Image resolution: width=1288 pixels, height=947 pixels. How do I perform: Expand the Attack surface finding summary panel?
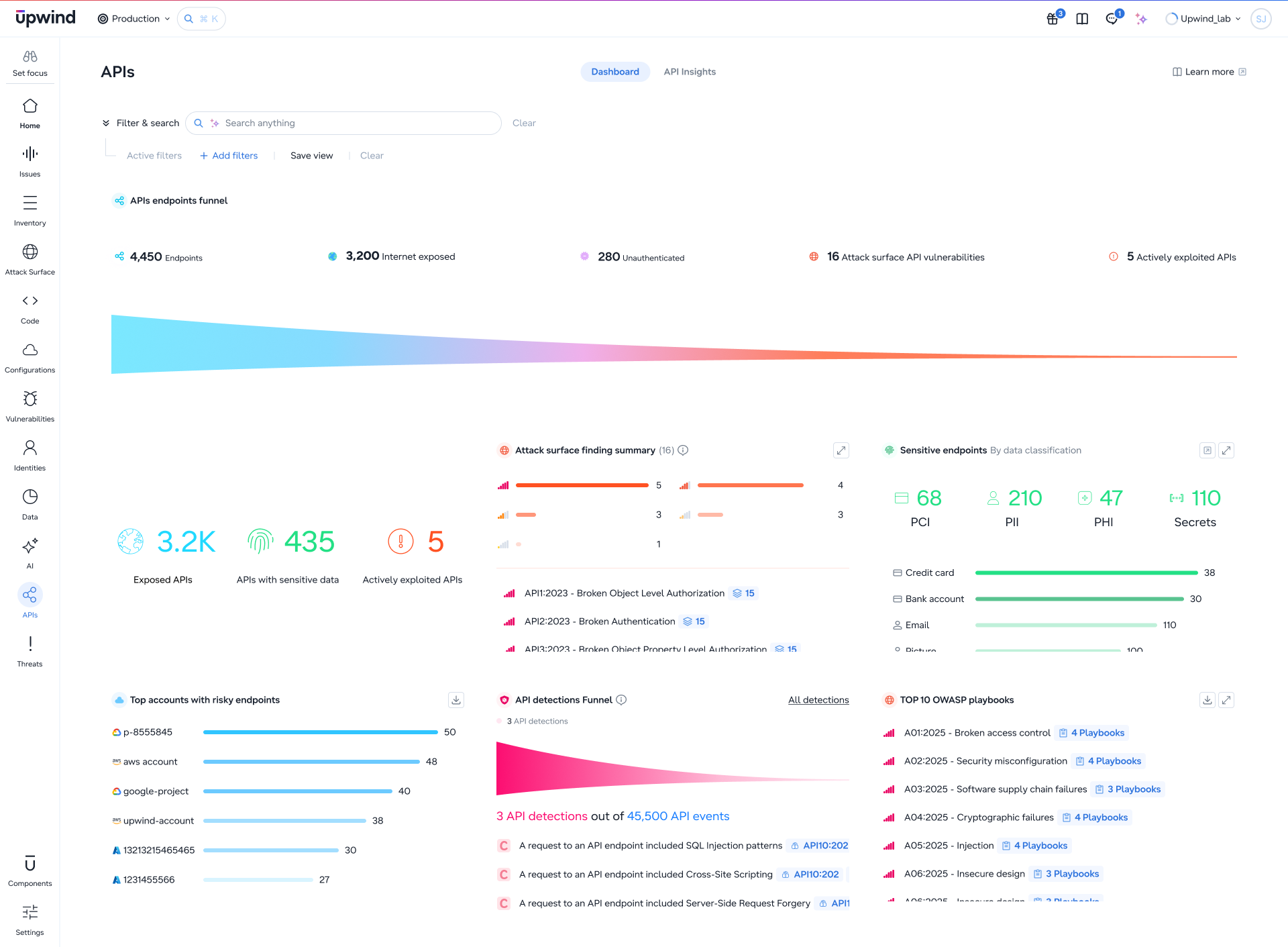point(841,450)
